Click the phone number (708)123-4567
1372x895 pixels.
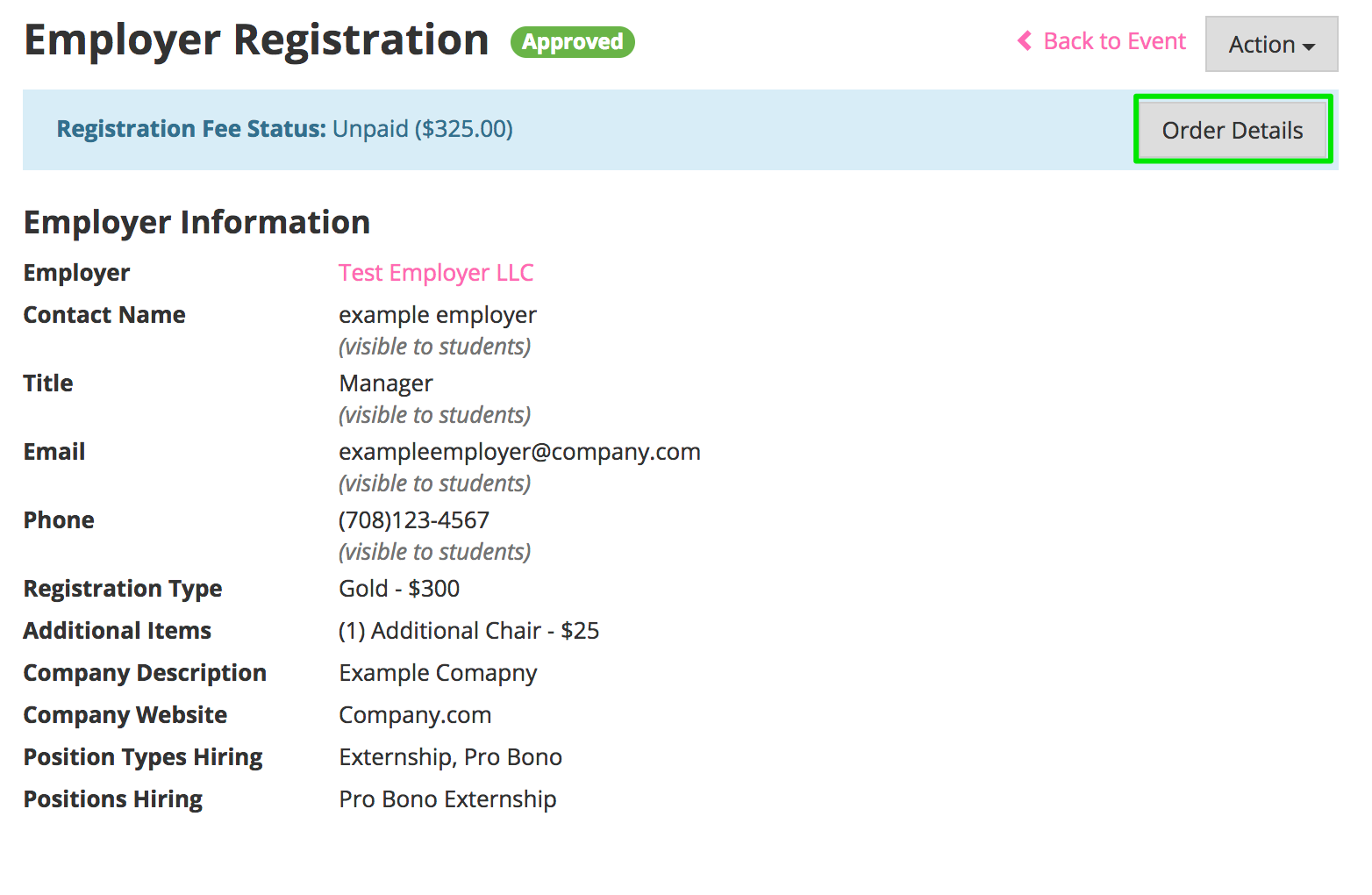[x=414, y=520]
